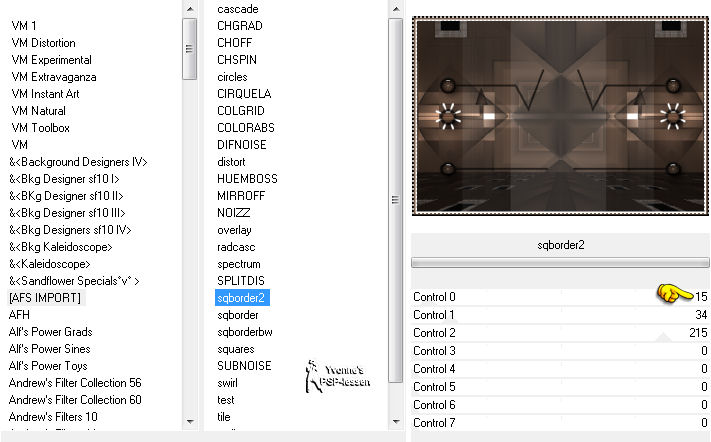Choose the sqborderbw filter
711x442 pixels.
245,332
